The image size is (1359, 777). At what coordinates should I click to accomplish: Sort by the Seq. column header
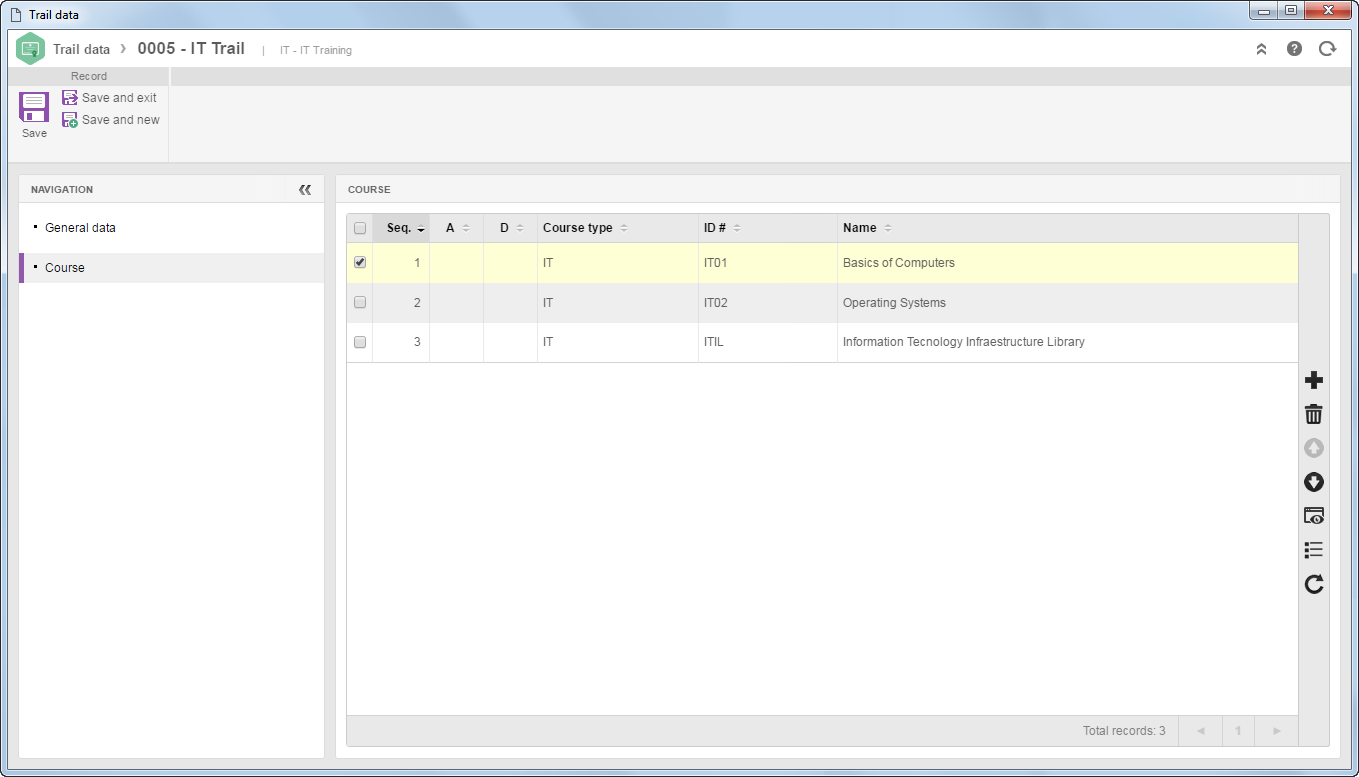coord(402,228)
